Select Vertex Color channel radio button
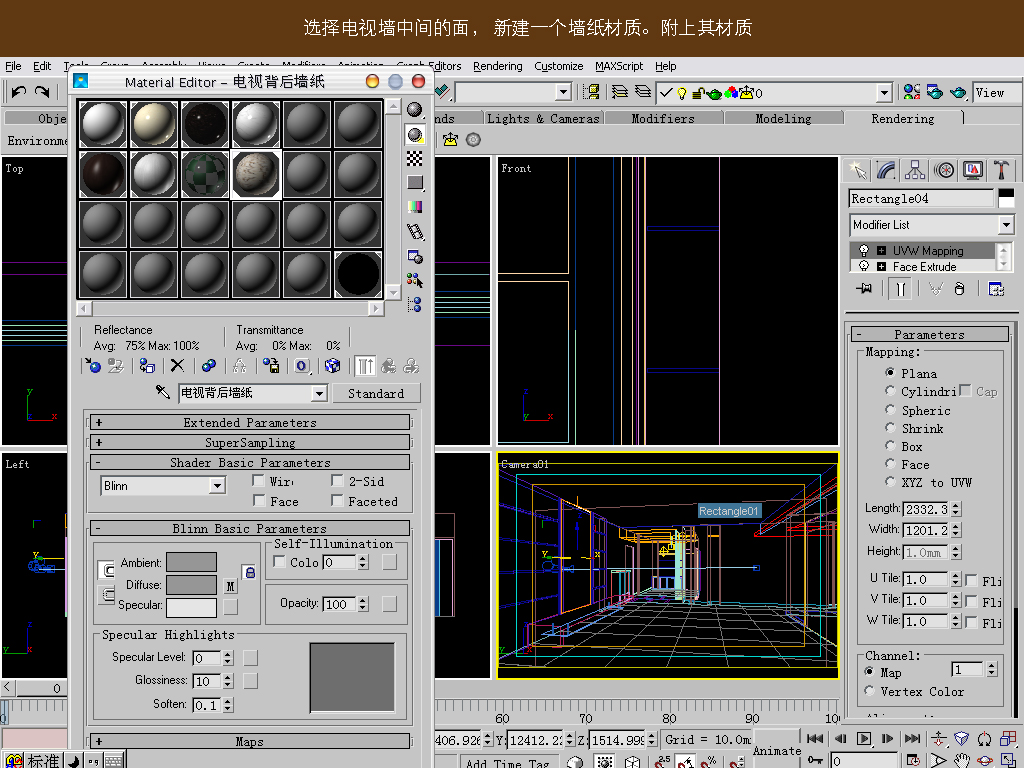The width and height of the screenshot is (1024, 768). pyautogui.click(x=869, y=690)
